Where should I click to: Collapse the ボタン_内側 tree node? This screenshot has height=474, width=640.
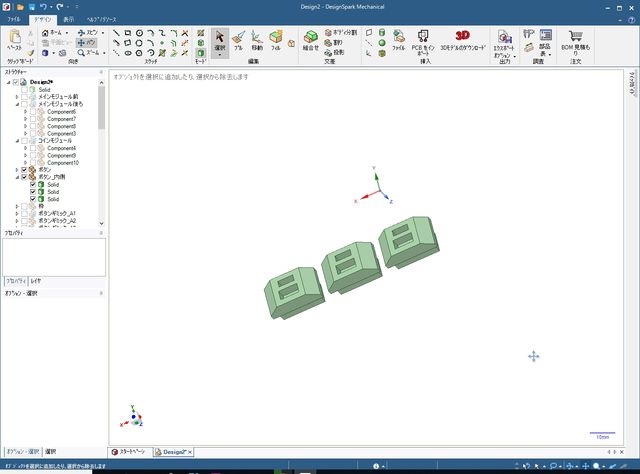click(x=17, y=177)
